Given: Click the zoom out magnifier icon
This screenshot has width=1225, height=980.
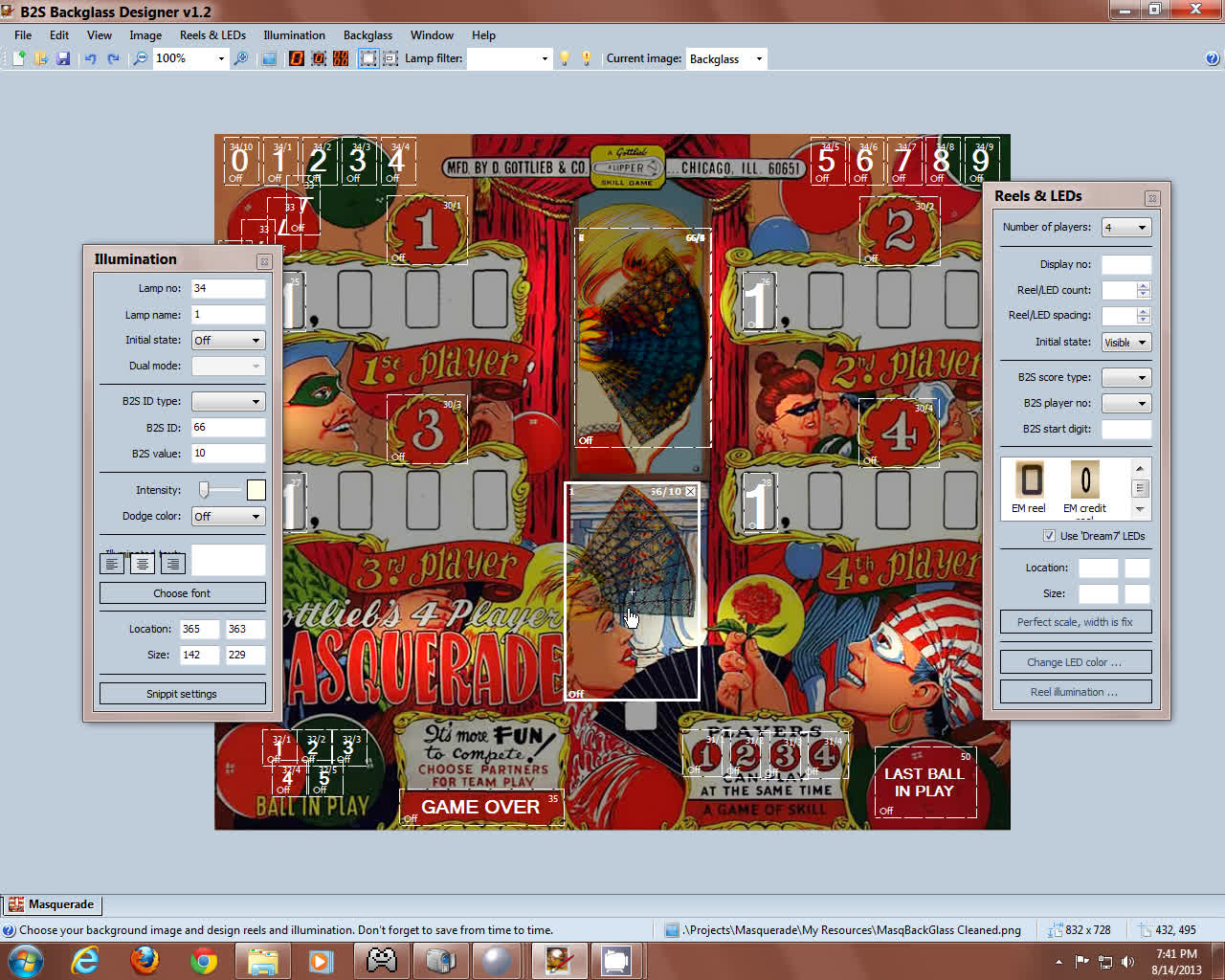Looking at the screenshot, I should pos(141,58).
